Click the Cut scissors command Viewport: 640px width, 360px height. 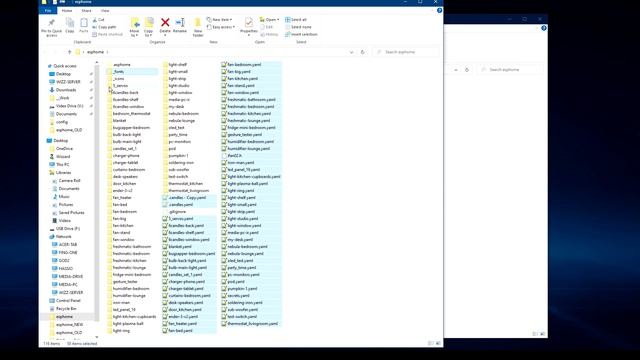coord(98,20)
